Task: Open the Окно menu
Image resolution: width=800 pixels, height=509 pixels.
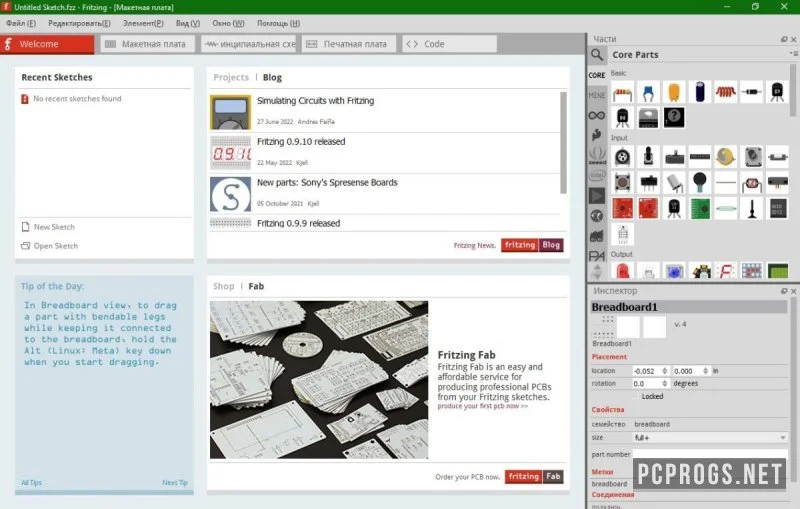Action: 228,23
